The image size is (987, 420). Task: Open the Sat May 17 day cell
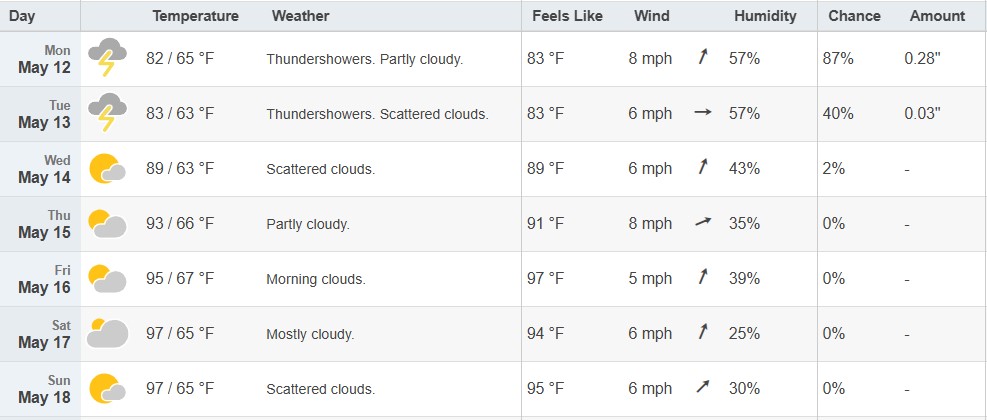pyautogui.click(x=40, y=334)
